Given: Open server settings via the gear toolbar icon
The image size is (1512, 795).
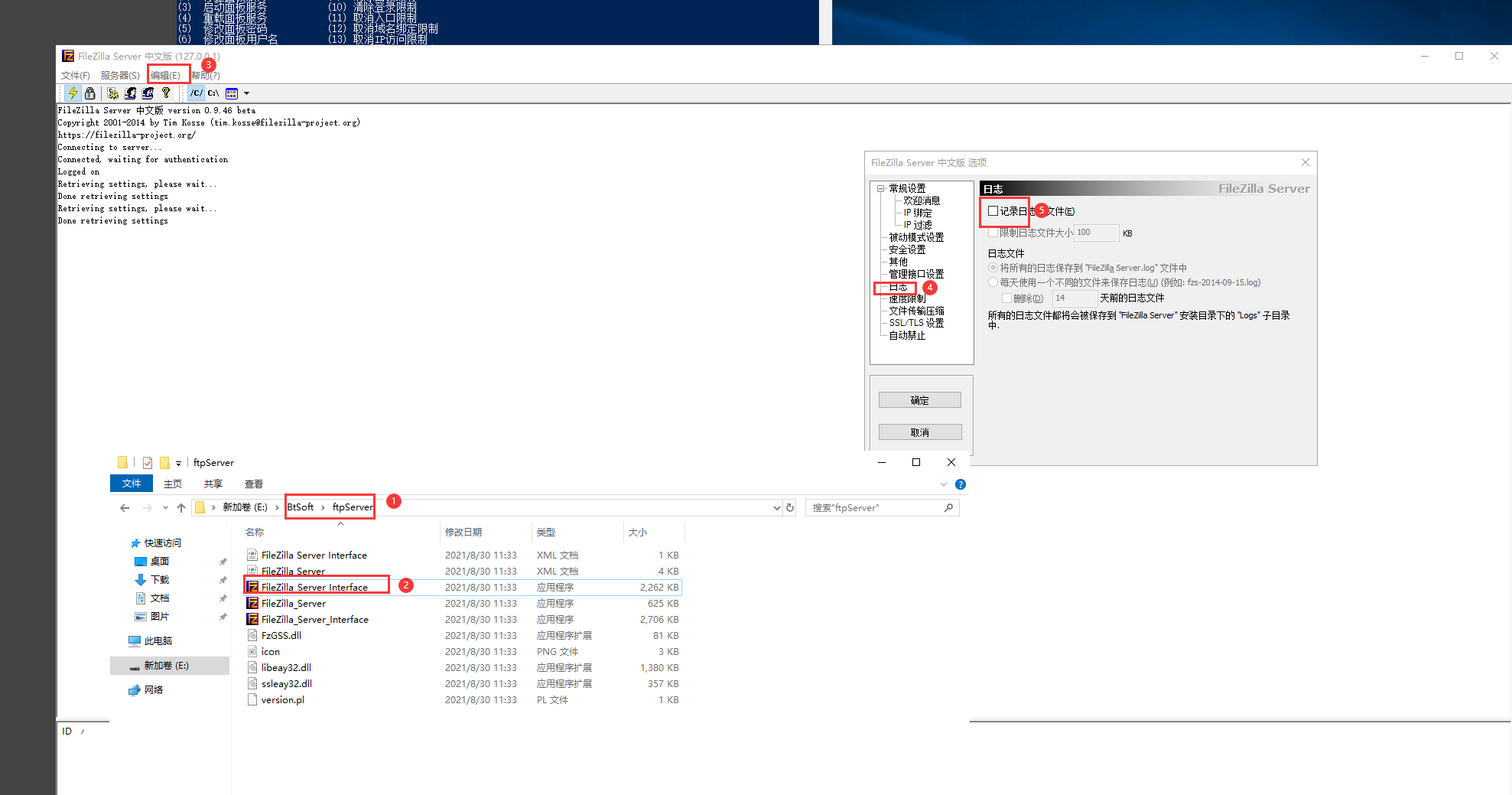Looking at the screenshot, I should point(113,93).
